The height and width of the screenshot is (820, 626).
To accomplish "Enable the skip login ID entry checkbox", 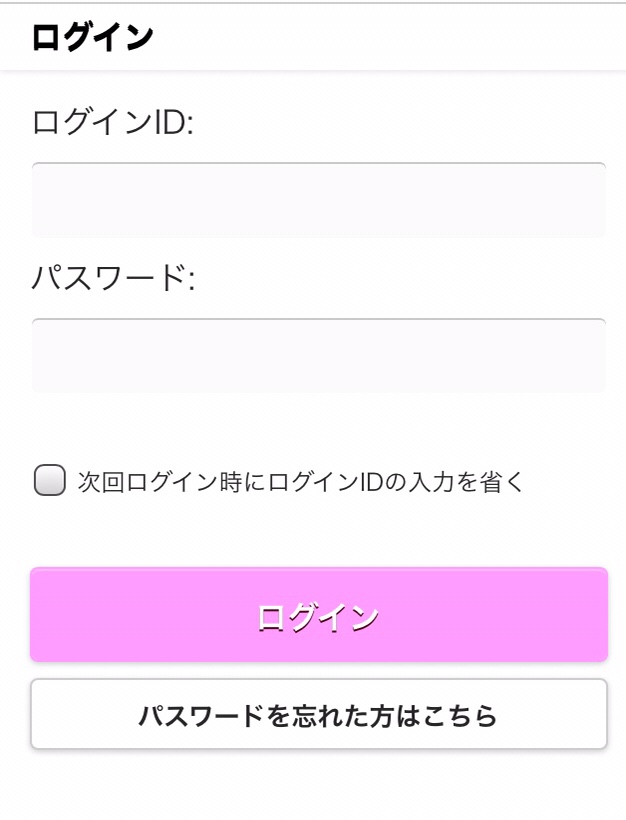I will click(x=50, y=481).
